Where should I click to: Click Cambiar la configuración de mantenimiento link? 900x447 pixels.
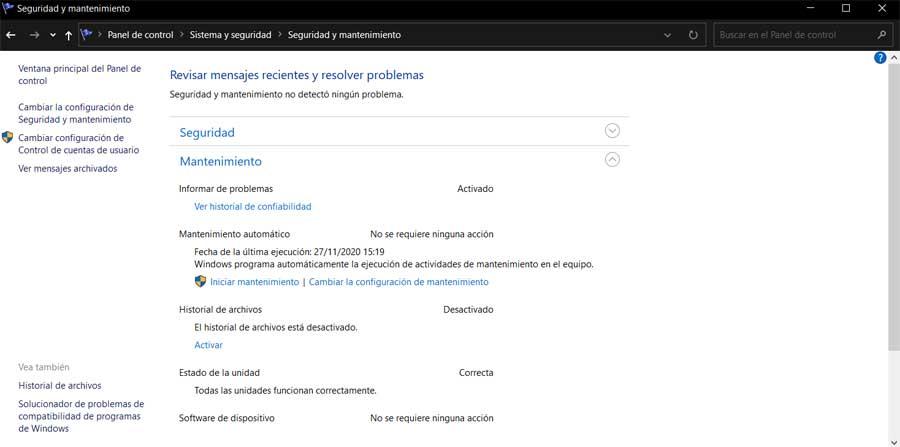[x=399, y=282]
